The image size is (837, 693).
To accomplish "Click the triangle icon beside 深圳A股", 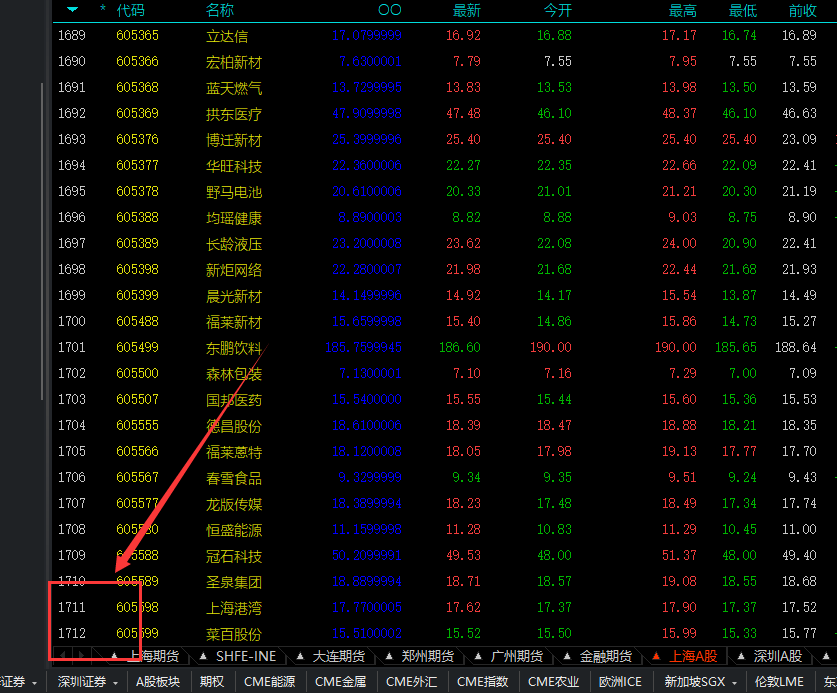I will click(x=741, y=656).
